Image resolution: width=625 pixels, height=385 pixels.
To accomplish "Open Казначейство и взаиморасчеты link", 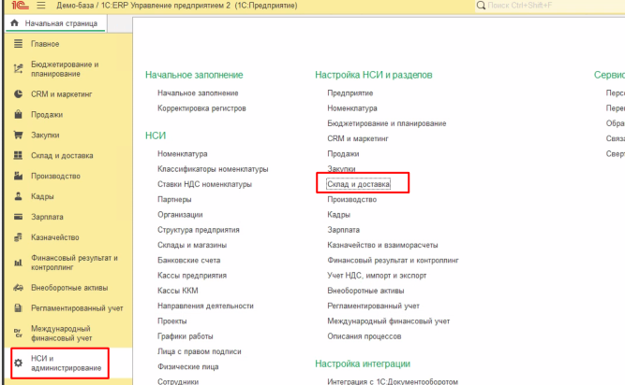I will [x=382, y=245].
